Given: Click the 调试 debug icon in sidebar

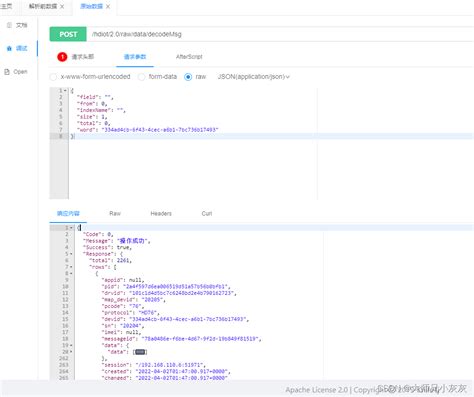Looking at the screenshot, I should point(9,48).
